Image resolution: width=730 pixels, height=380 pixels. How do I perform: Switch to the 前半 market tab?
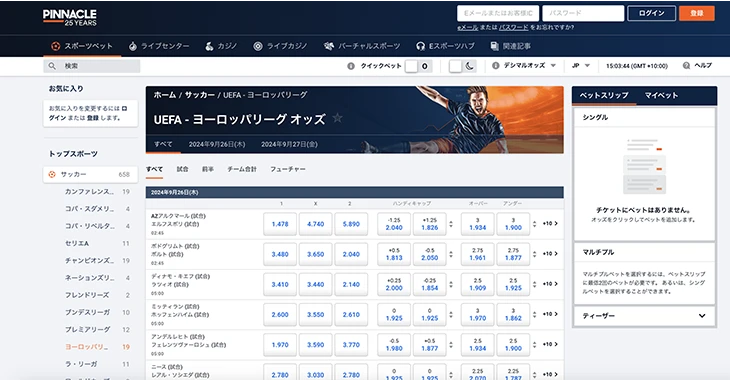pos(208,169)
